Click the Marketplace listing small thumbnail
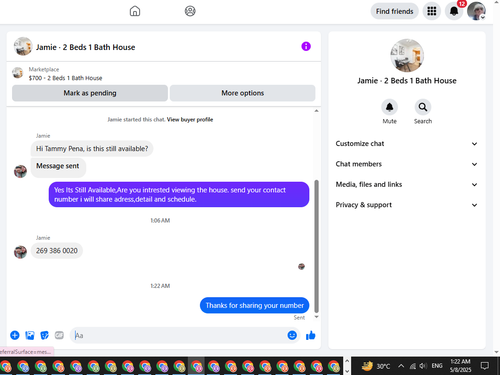 tap(18, 73)
